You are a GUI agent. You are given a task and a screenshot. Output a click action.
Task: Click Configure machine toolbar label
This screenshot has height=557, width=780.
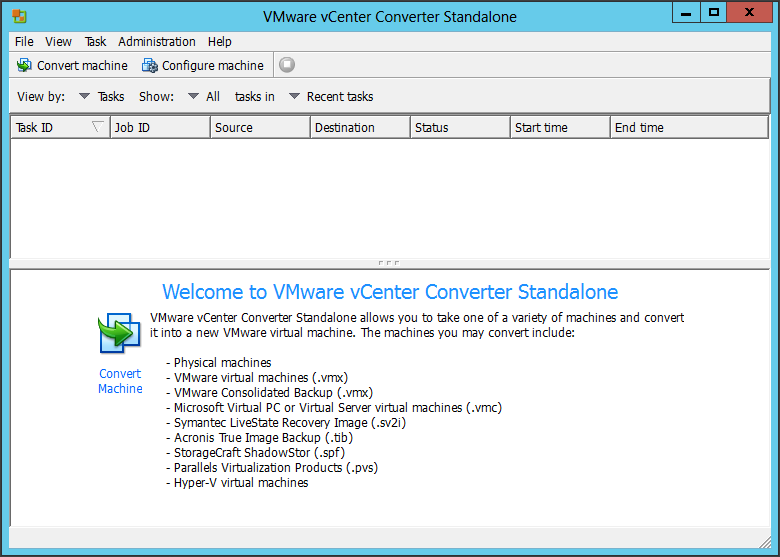click(212, 66)
